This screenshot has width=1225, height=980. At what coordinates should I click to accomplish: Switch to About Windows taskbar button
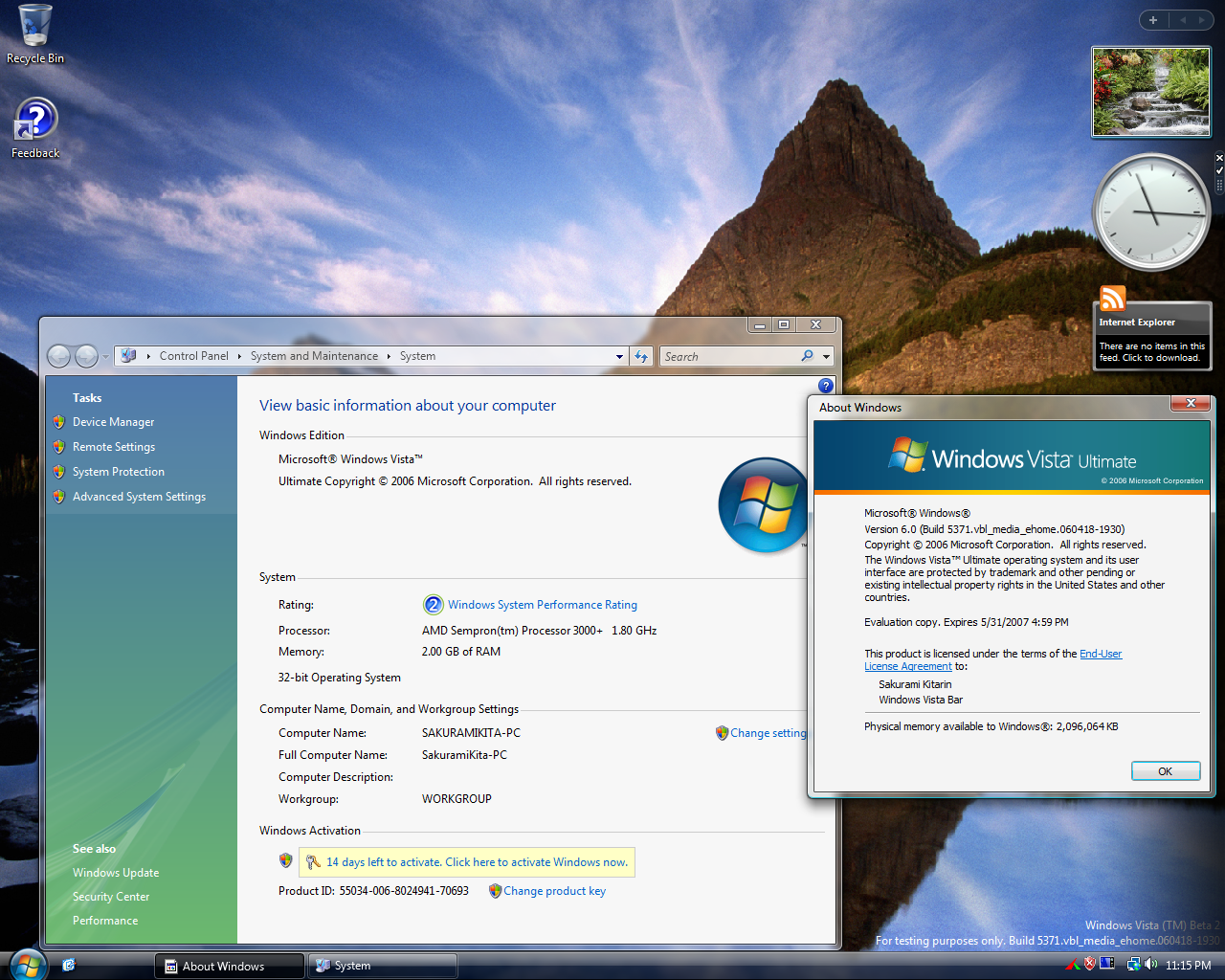click(230, 966)
